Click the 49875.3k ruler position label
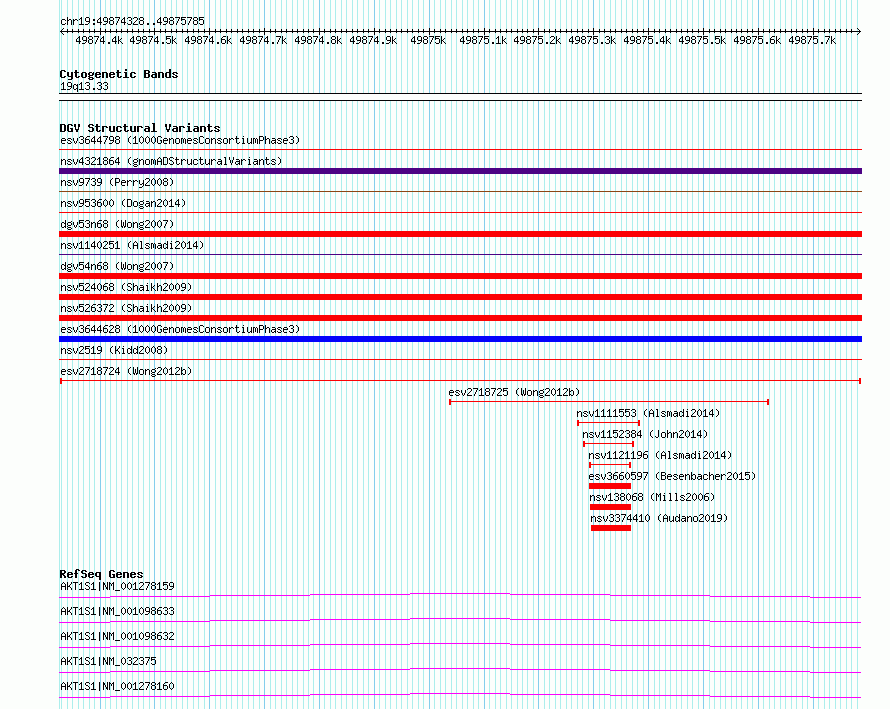890x709 pixels. coord(592,40)
